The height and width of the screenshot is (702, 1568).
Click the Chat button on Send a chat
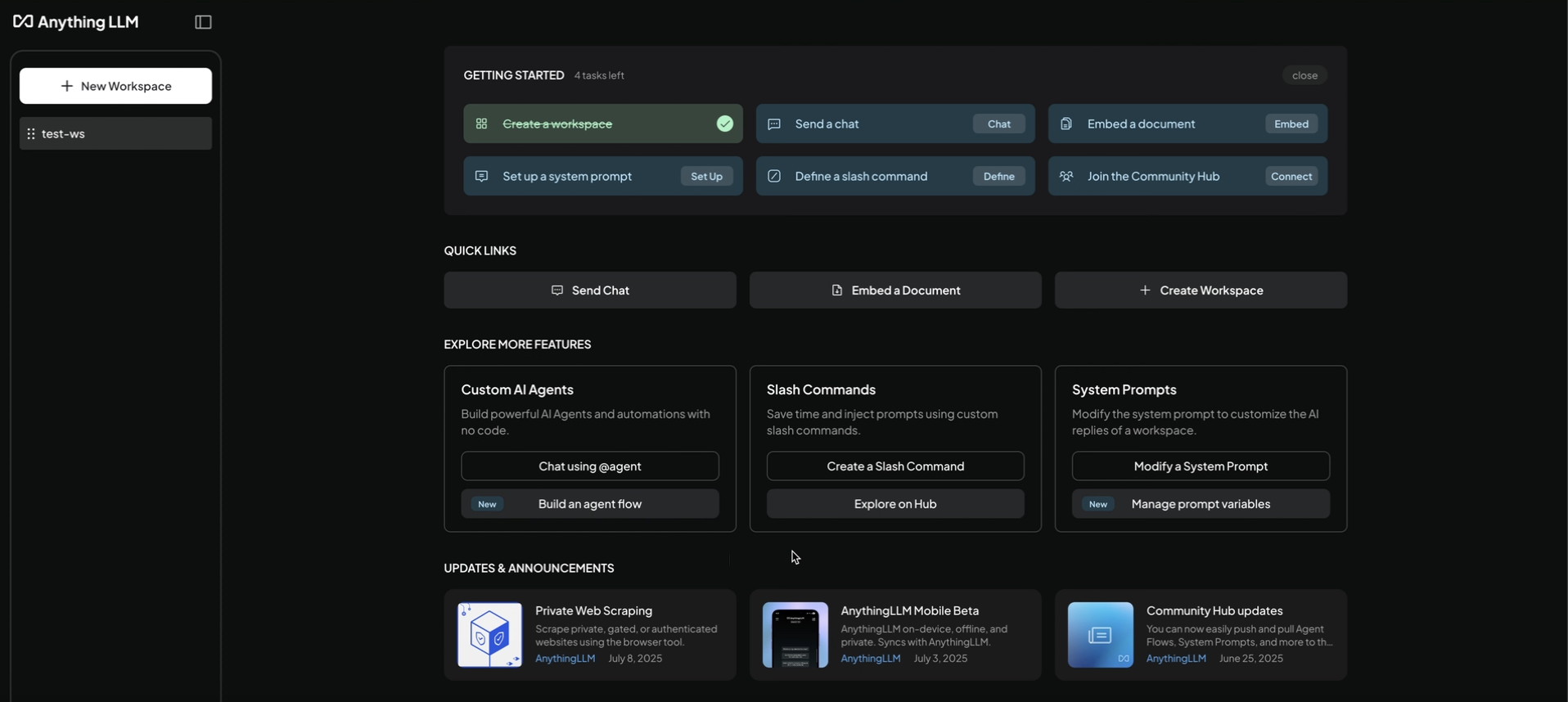tap(998, 124)
